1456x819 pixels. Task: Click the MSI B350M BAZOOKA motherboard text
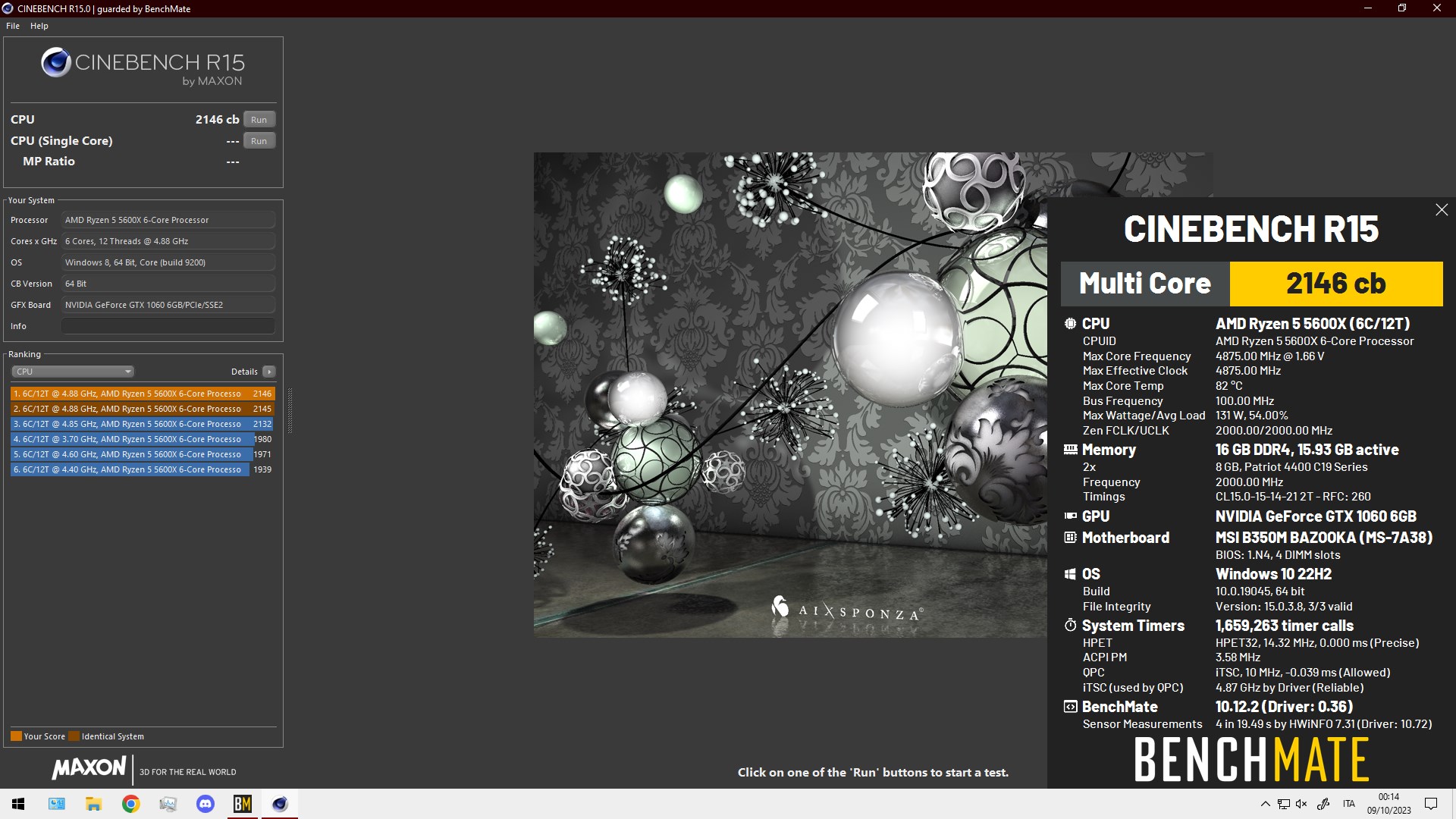[1324, 538]
